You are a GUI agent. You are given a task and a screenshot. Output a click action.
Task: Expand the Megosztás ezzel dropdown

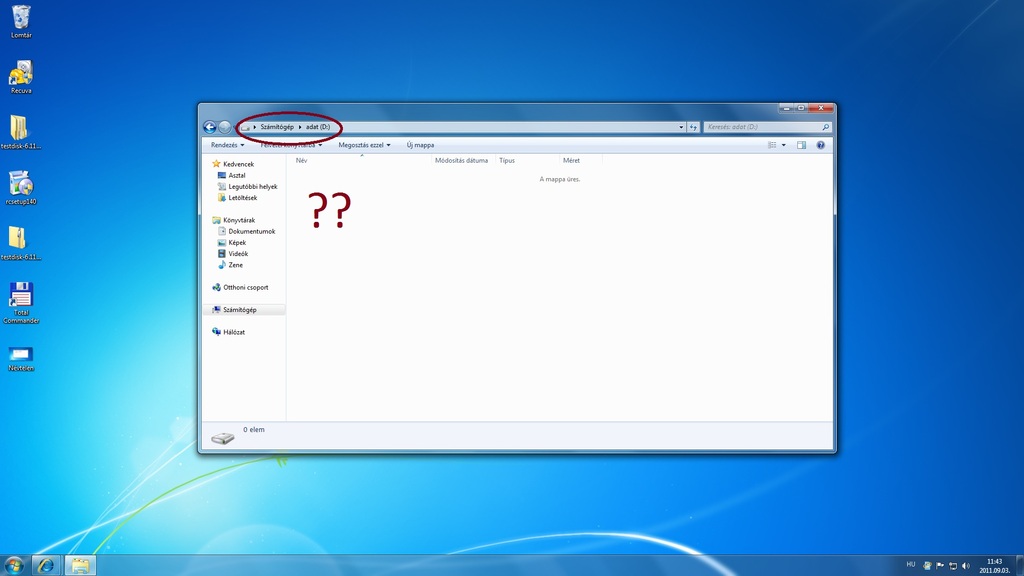click(364, 145)
